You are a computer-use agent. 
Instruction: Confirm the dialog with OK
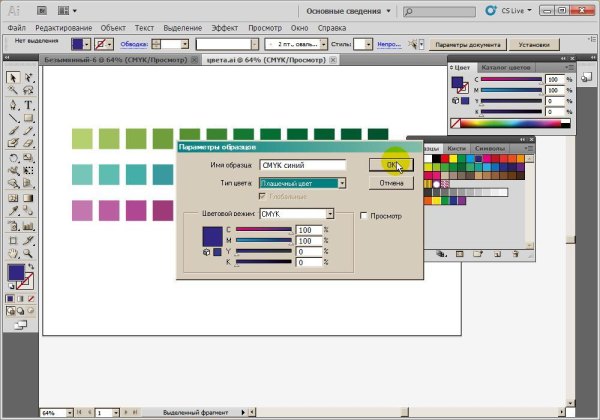[390, 165]
